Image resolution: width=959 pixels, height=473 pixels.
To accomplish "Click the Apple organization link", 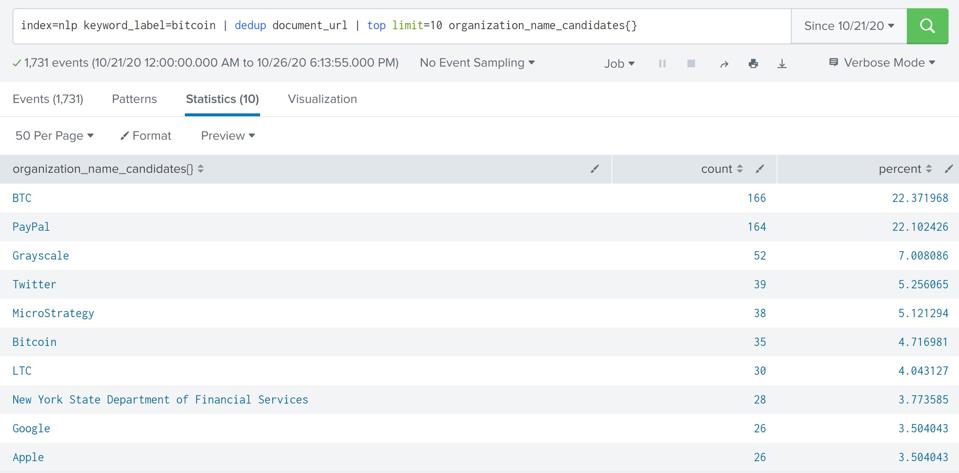I will (x=28, y=457).
